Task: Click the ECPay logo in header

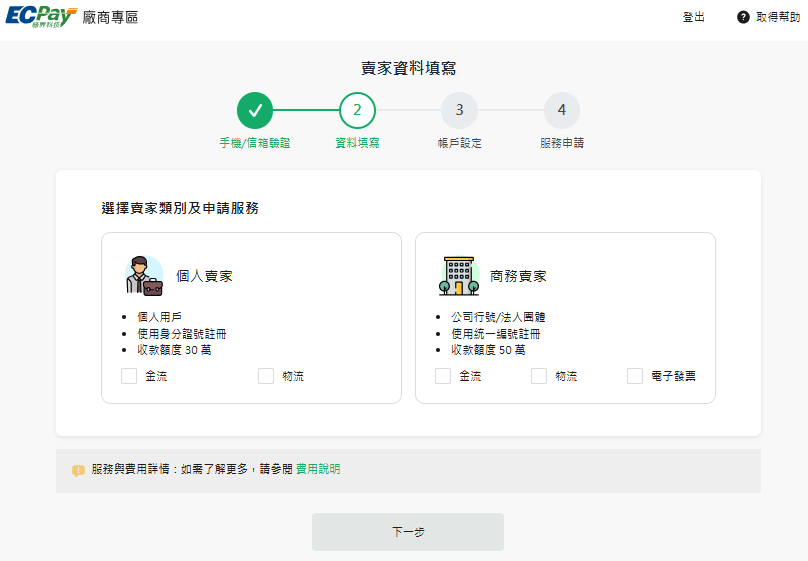Action: click(x=42, y=17)
